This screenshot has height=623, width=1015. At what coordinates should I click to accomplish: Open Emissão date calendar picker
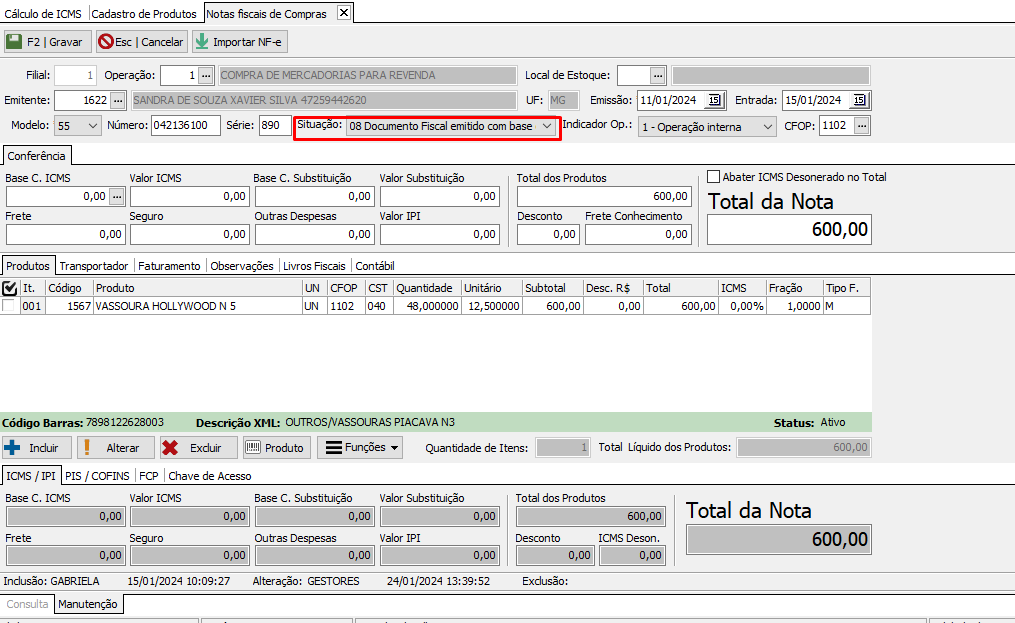(x=714, y=100)
